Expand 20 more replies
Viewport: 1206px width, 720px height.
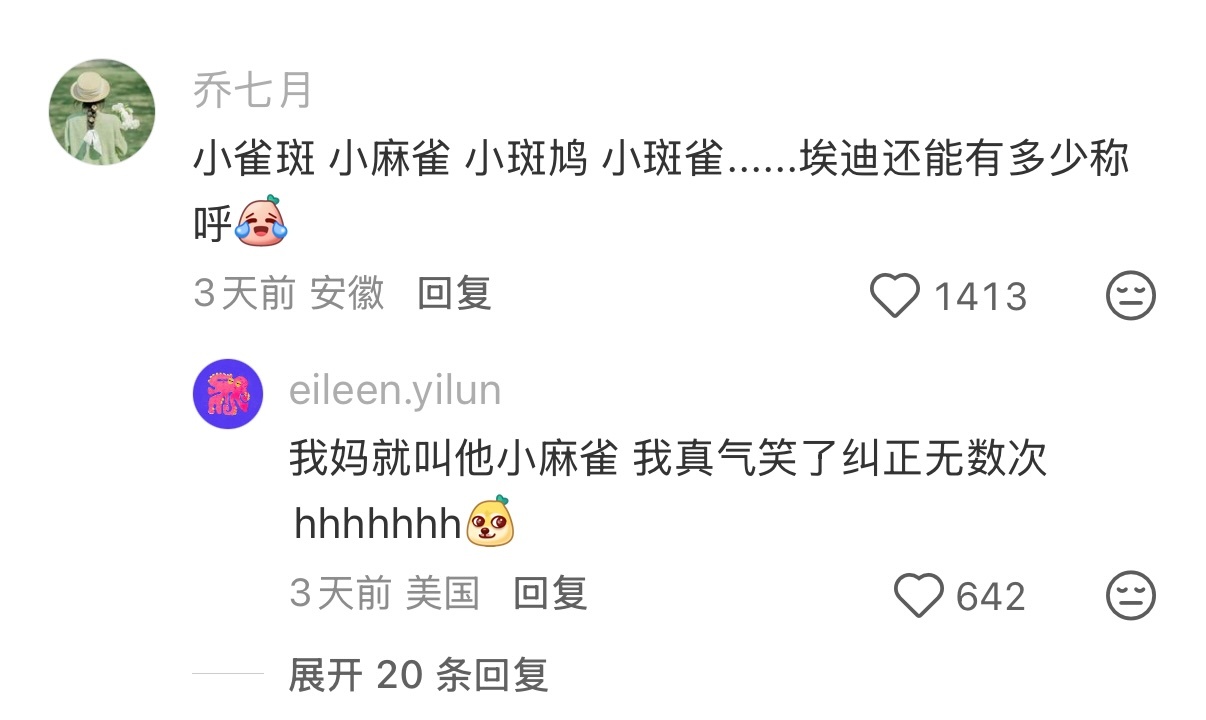pyautogui.click(x=418, y=675)
